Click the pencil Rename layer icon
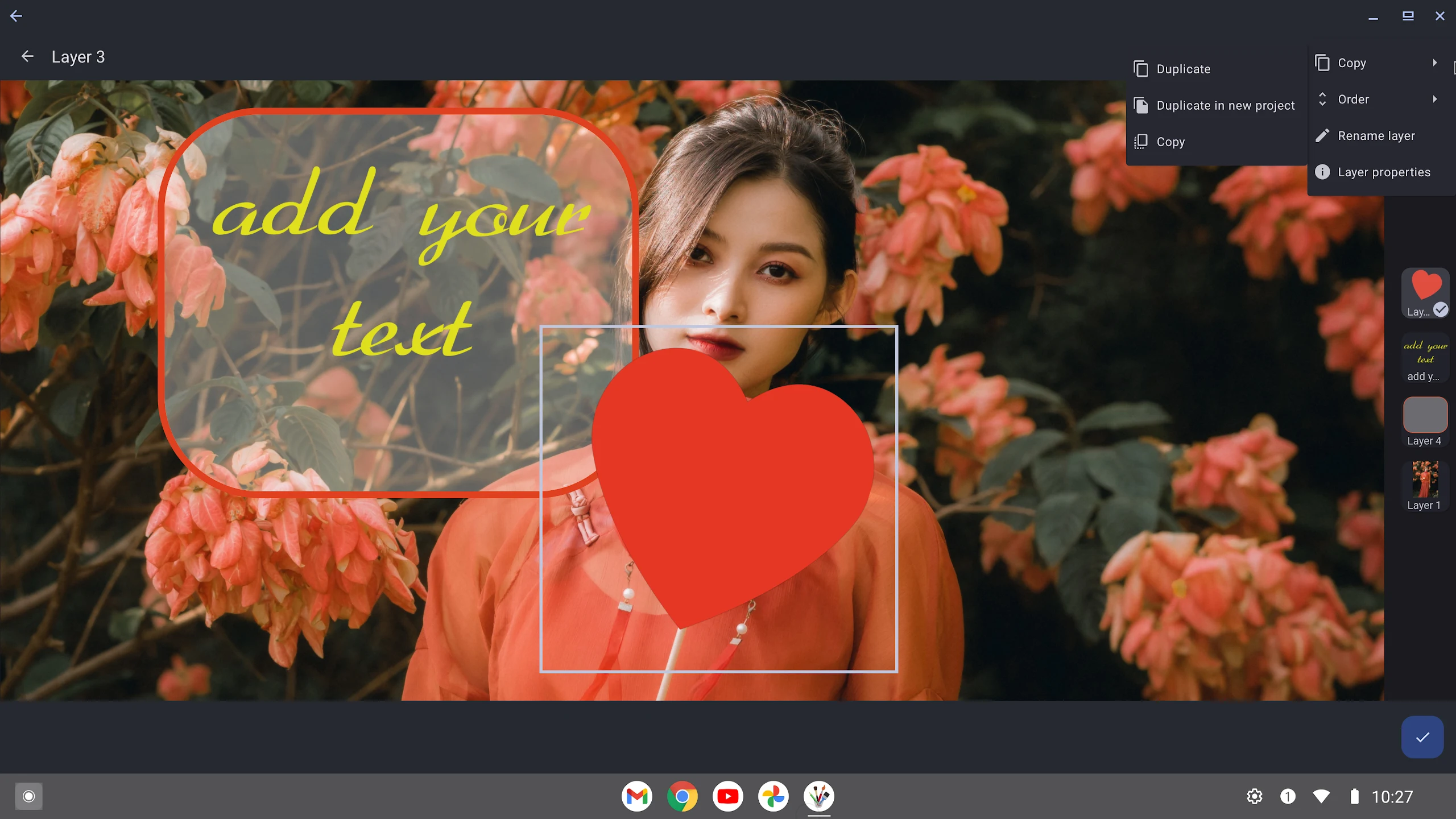 point(1322,135)
